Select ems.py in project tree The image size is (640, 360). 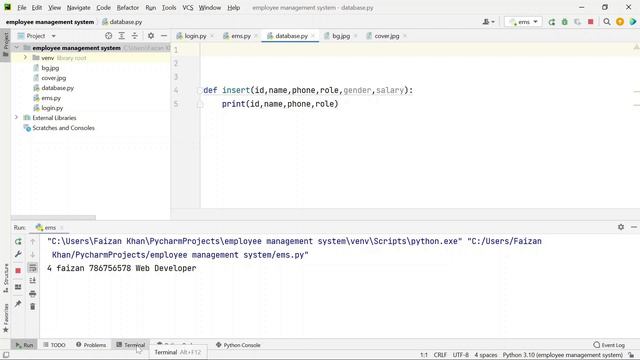coord(51,98)
